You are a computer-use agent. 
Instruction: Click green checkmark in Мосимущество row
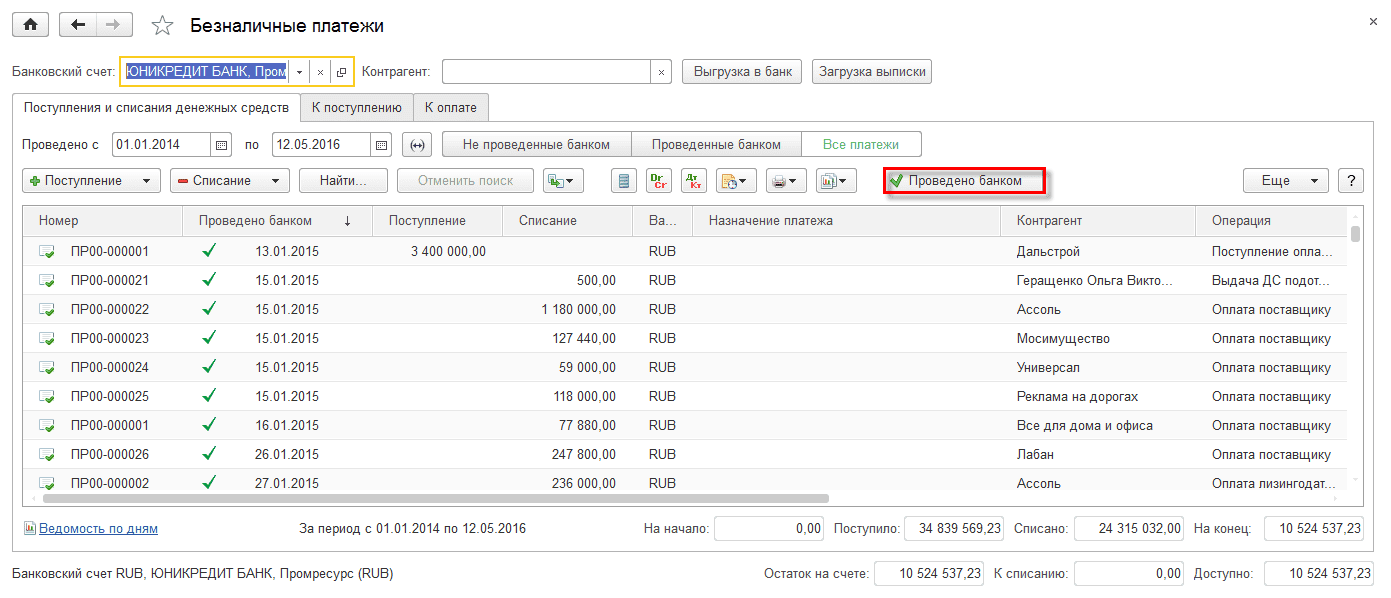(x=209, y=338)
